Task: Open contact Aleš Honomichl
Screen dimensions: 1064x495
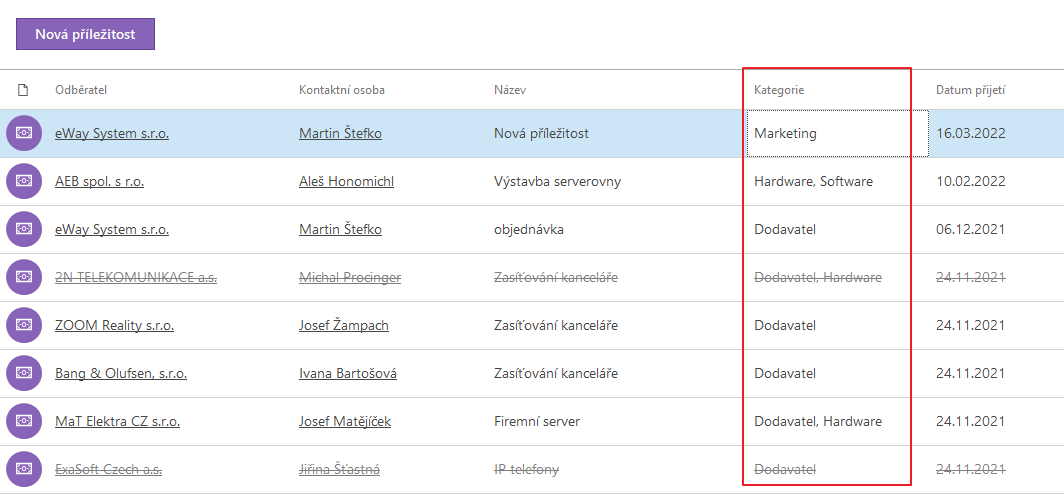Action: [x=346, y=181]
